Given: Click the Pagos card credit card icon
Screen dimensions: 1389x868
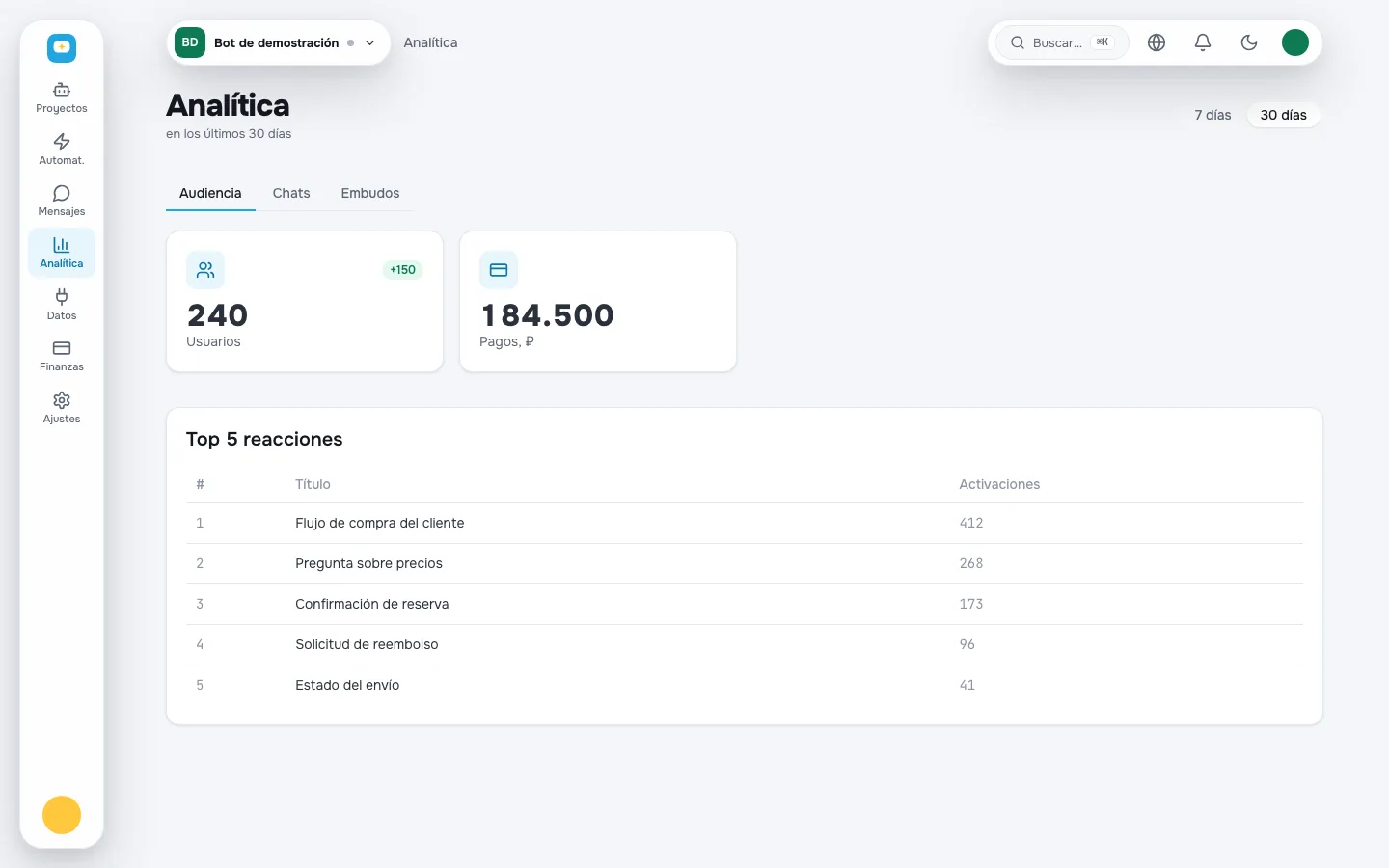Looking at the screenshot, I should coord(499,270).
